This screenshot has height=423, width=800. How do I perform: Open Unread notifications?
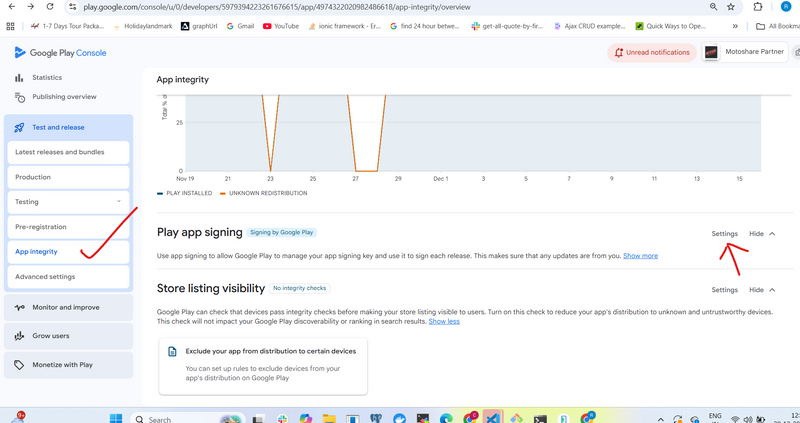point(651,52)
